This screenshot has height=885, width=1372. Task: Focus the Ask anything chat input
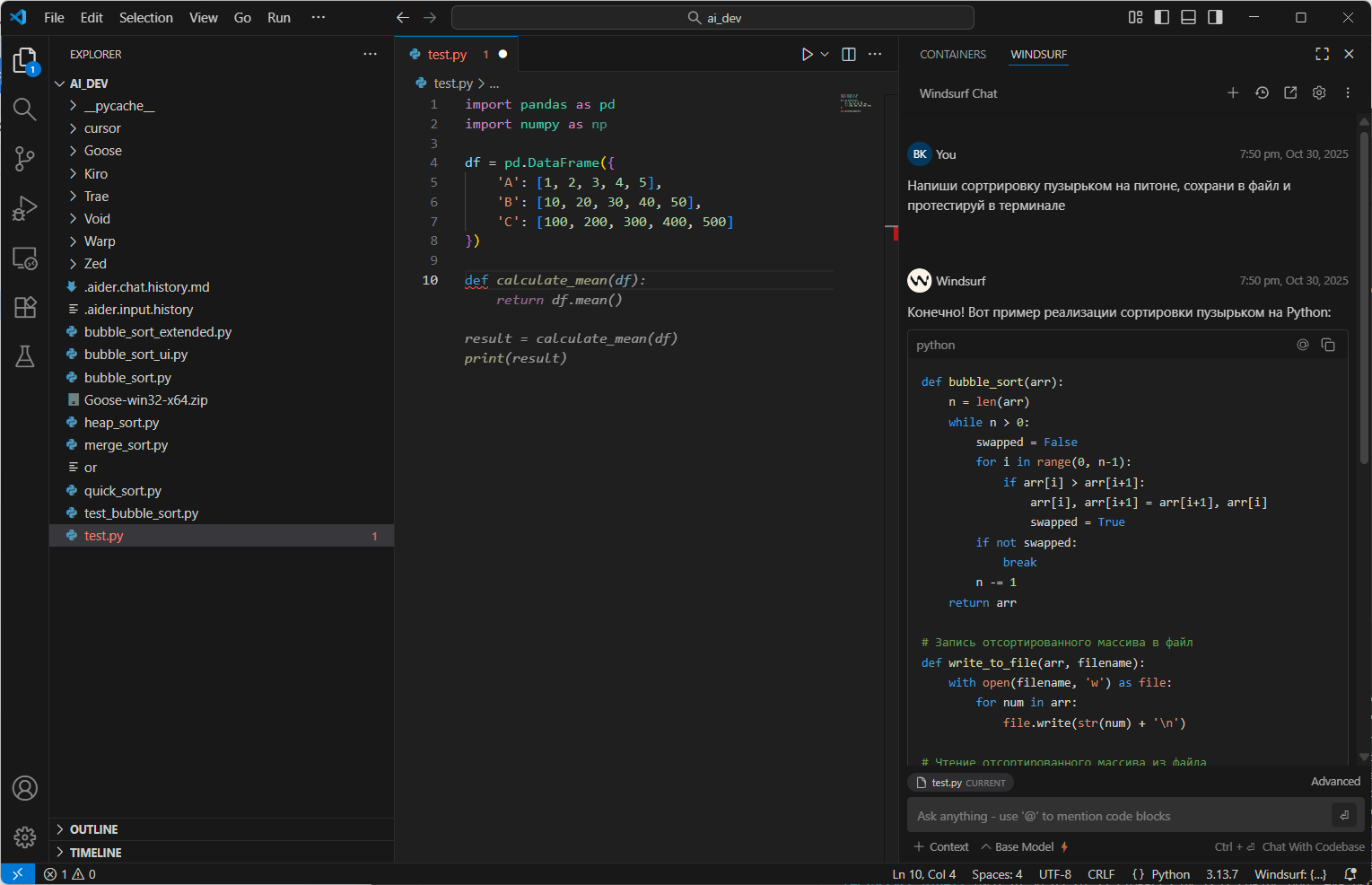tap(1117, 816)
